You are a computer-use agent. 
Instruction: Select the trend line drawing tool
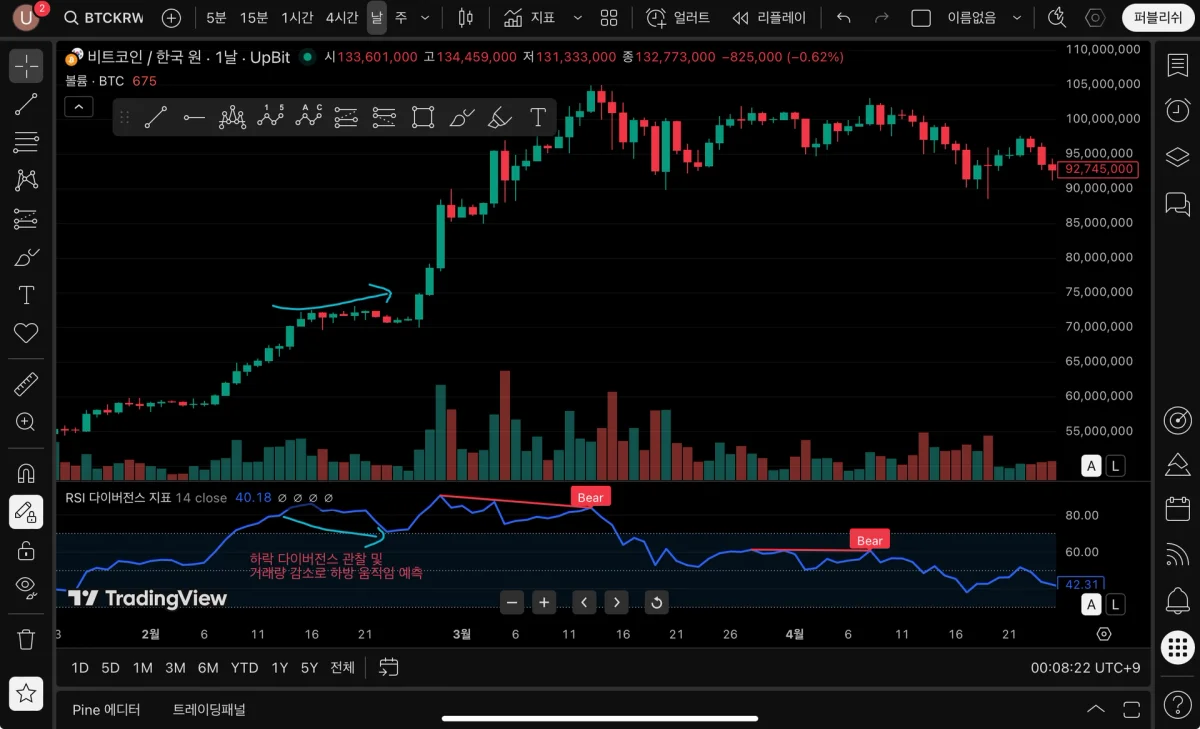point(26,104)
